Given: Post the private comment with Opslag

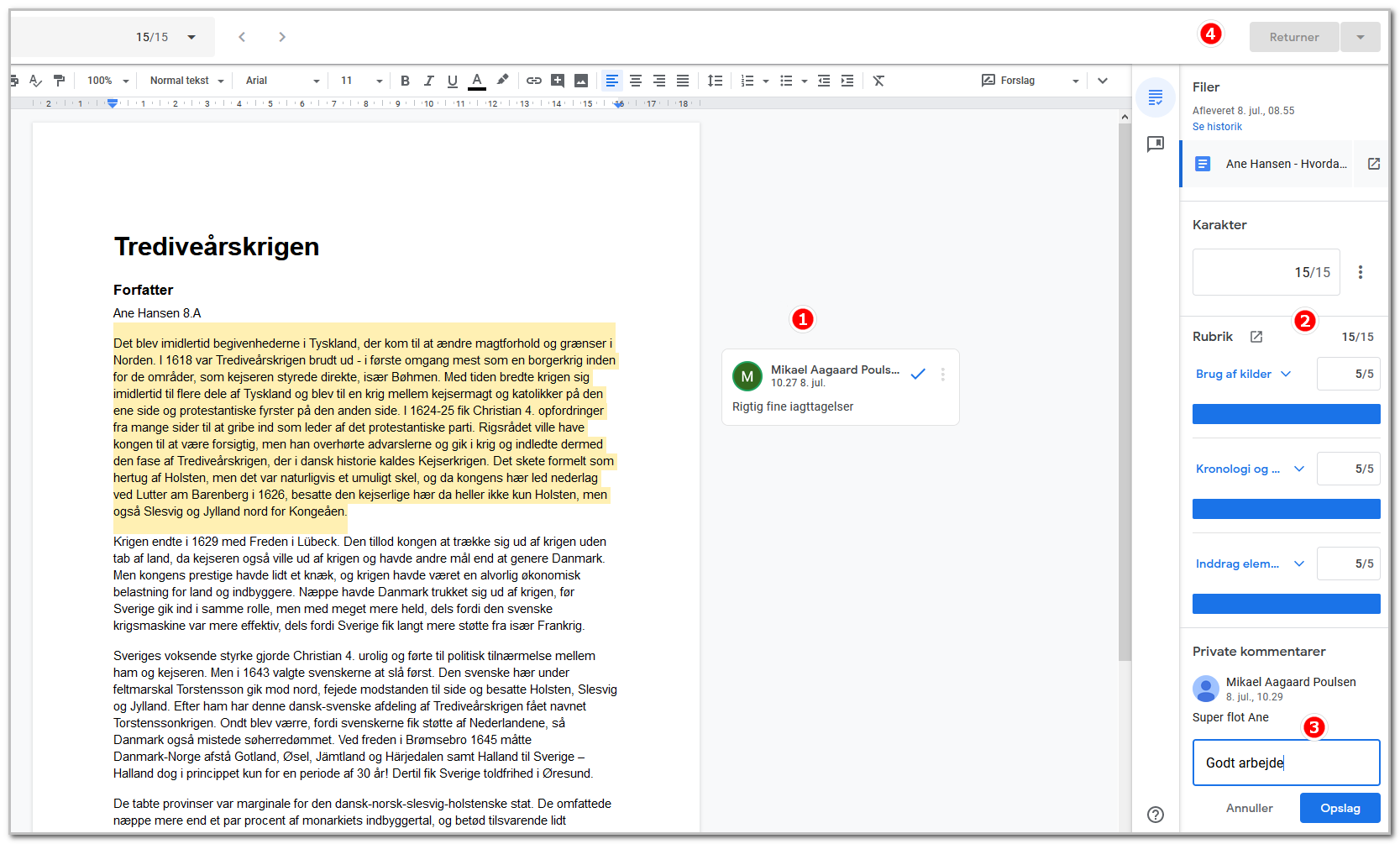Looking at the screenshot, I should tap(1340, 808).
